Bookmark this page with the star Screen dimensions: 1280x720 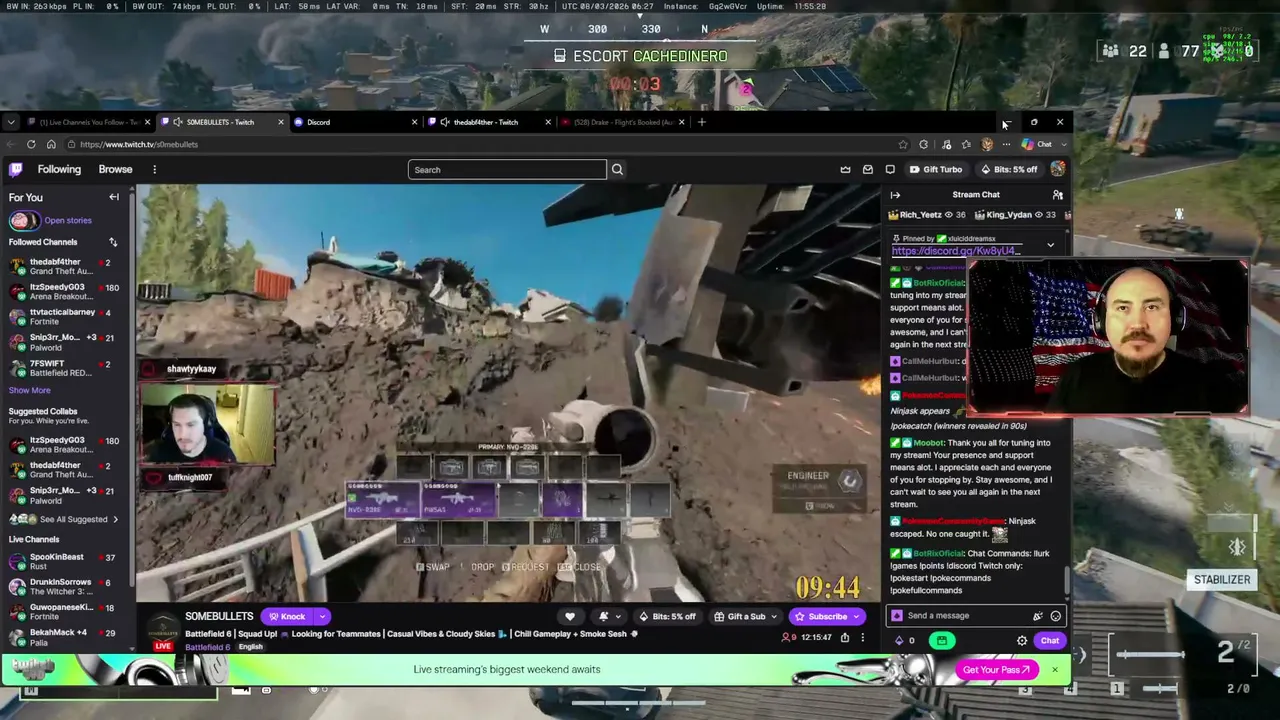coord(903,144)
